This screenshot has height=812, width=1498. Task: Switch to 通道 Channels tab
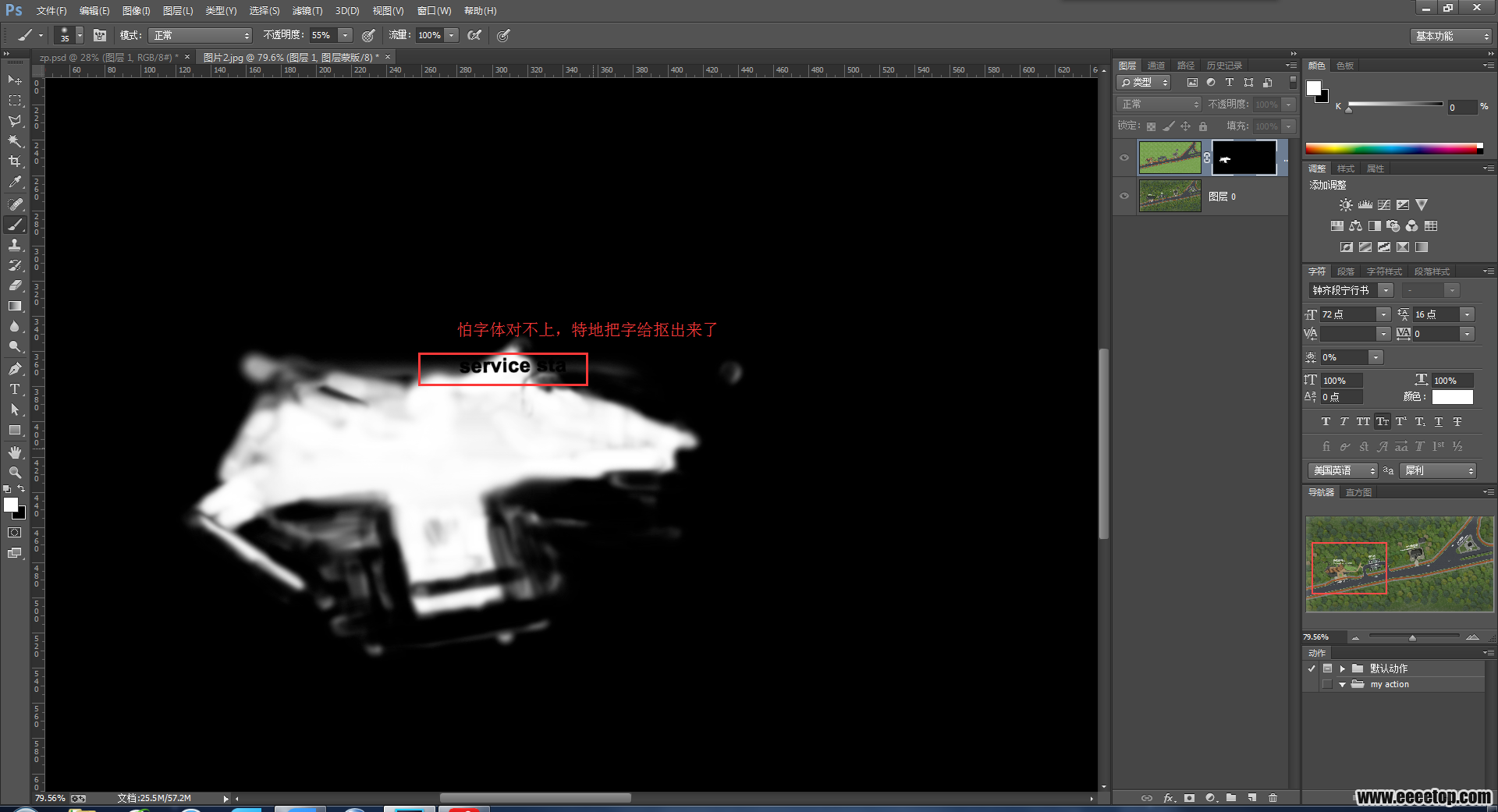pos(1156,66)
